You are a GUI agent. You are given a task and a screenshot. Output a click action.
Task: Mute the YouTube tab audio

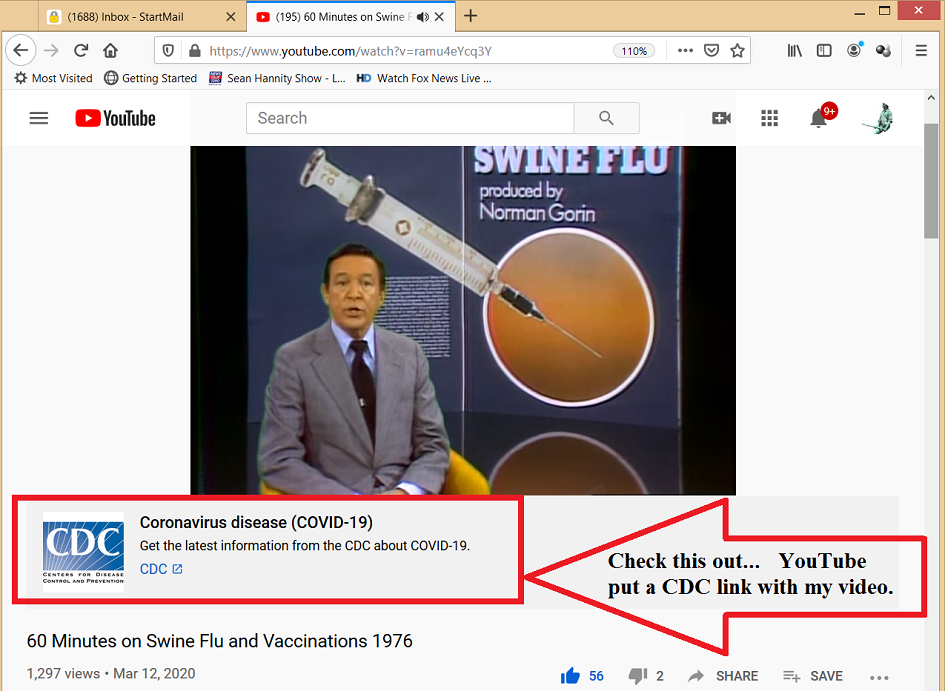coord(423,17)
